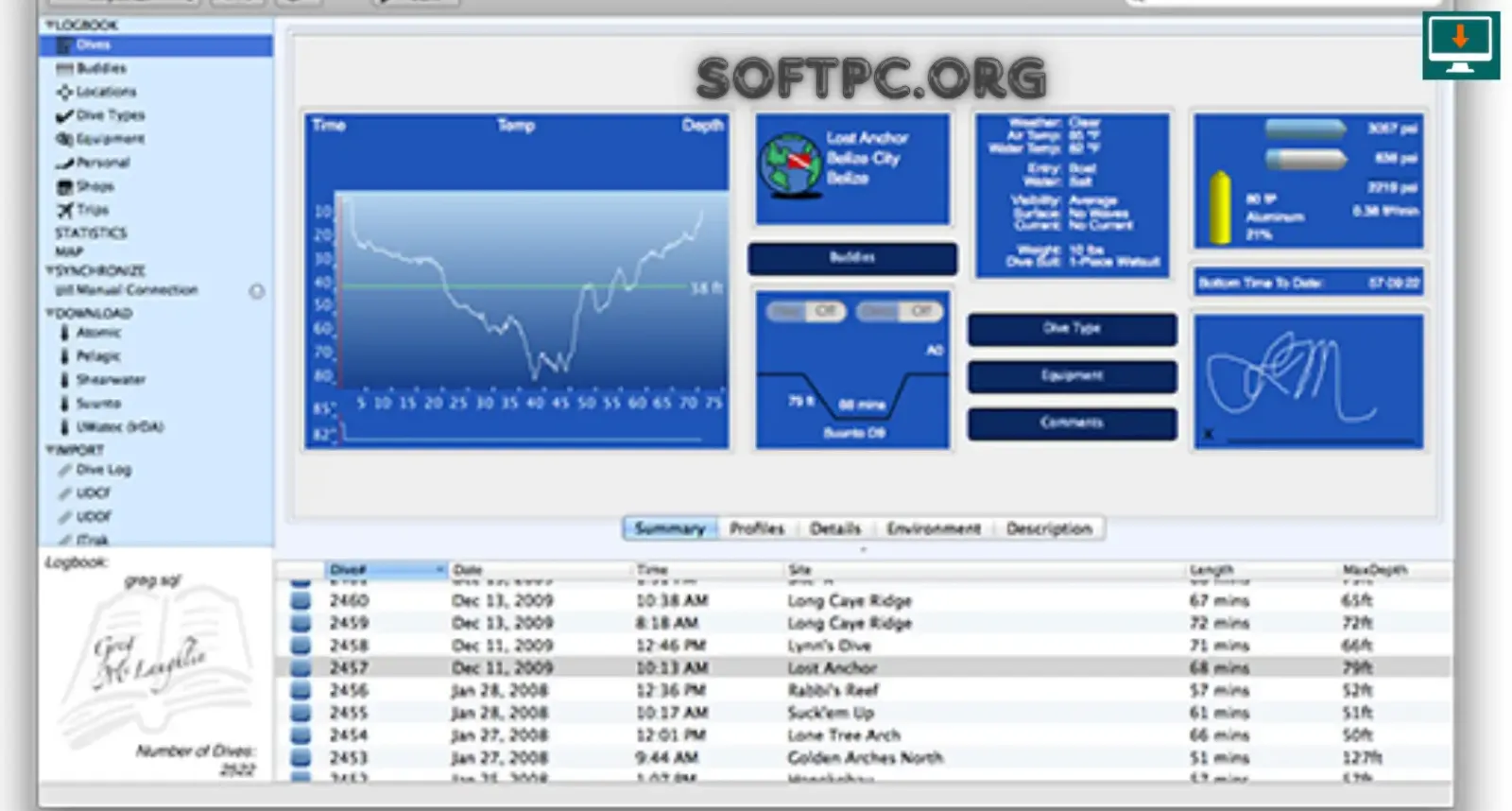Click the Equipment dark blue button
This screenshot has width=1512, height=811.
[1073, 375]
